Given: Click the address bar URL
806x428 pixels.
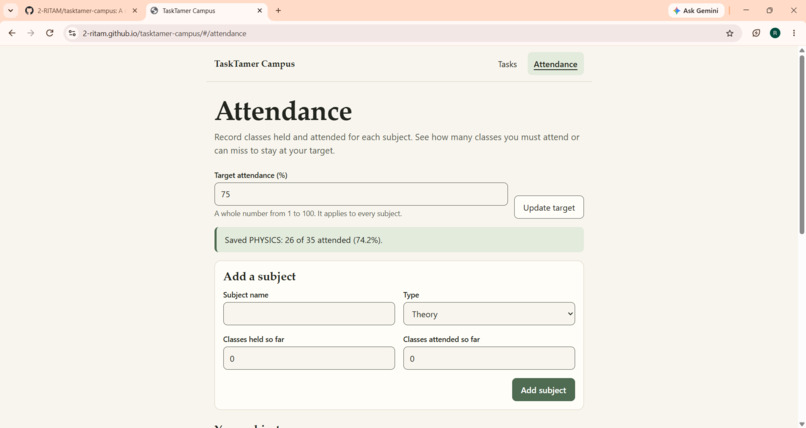Looking at the screenshot, I should click(x=164, y=33).
